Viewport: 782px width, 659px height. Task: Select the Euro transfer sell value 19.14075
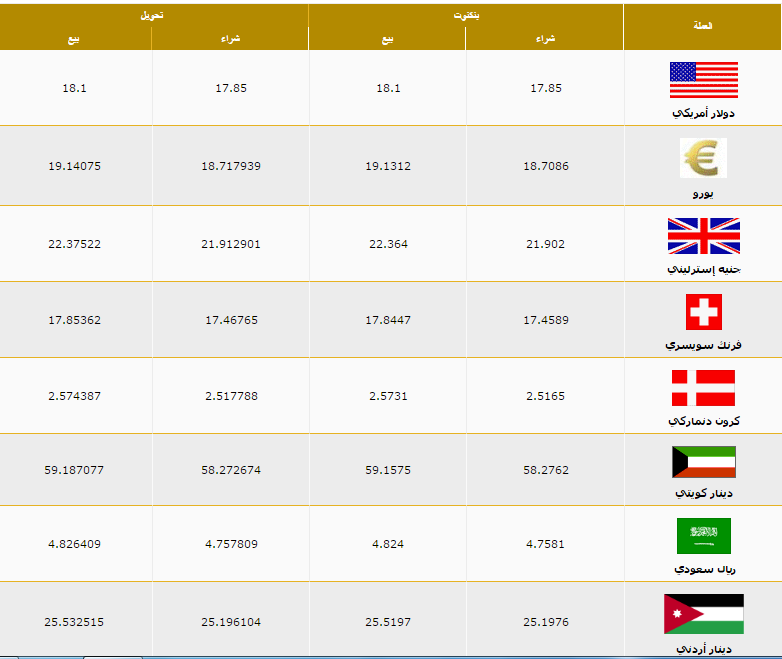74,166
